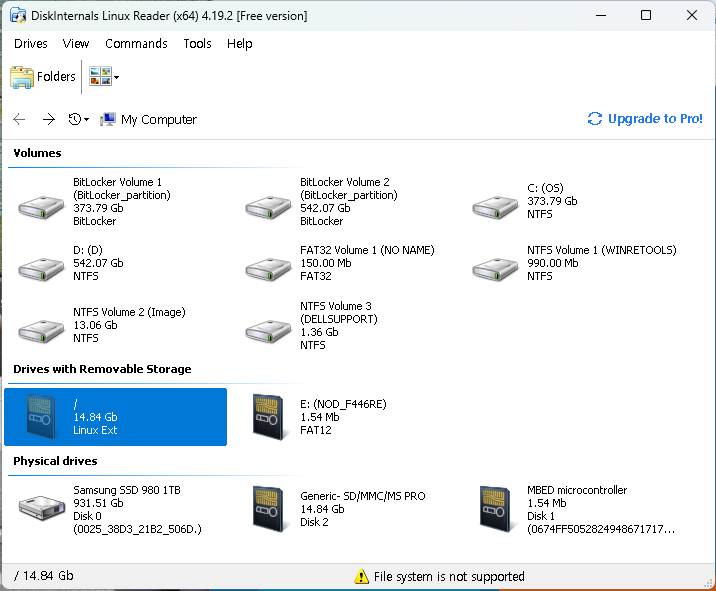Expand the view mode dropdown arrow
The image size is (716, 591).
116,77
